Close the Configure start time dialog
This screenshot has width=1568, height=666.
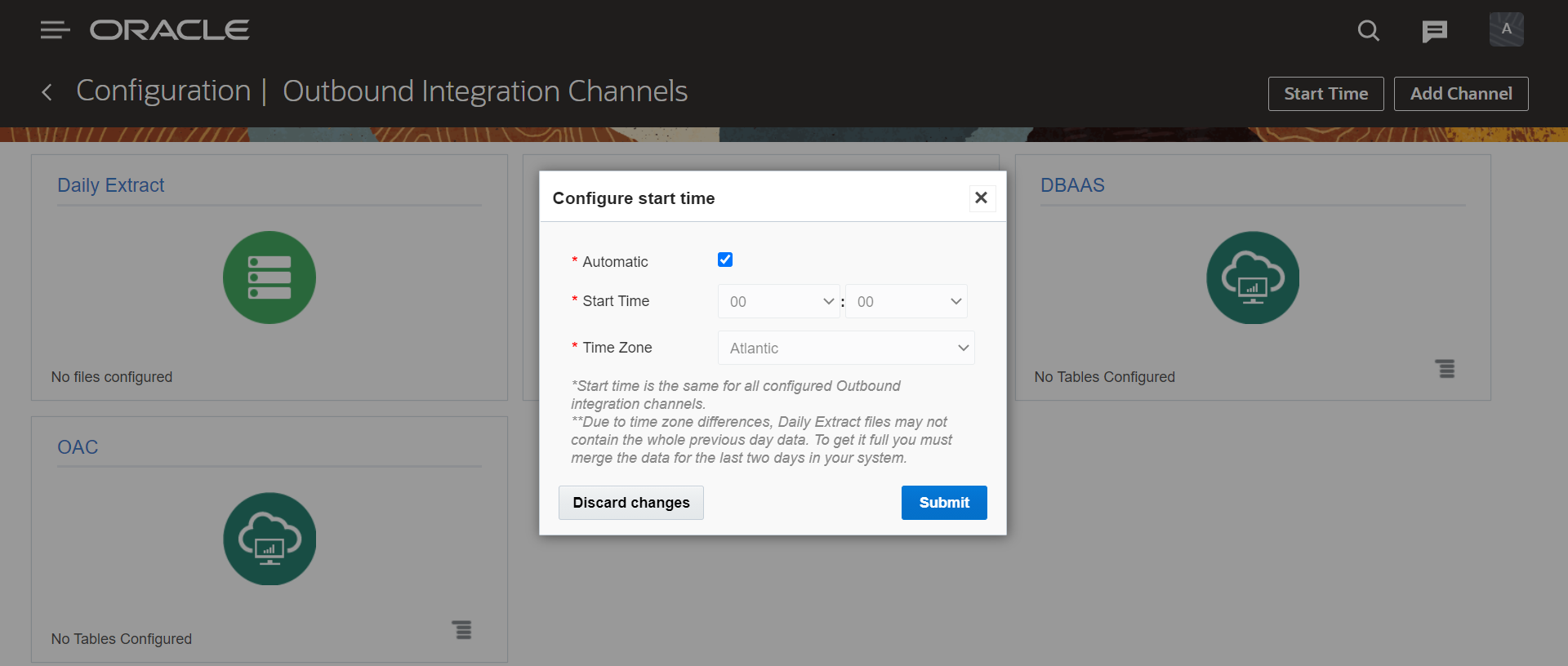point(982,198)
